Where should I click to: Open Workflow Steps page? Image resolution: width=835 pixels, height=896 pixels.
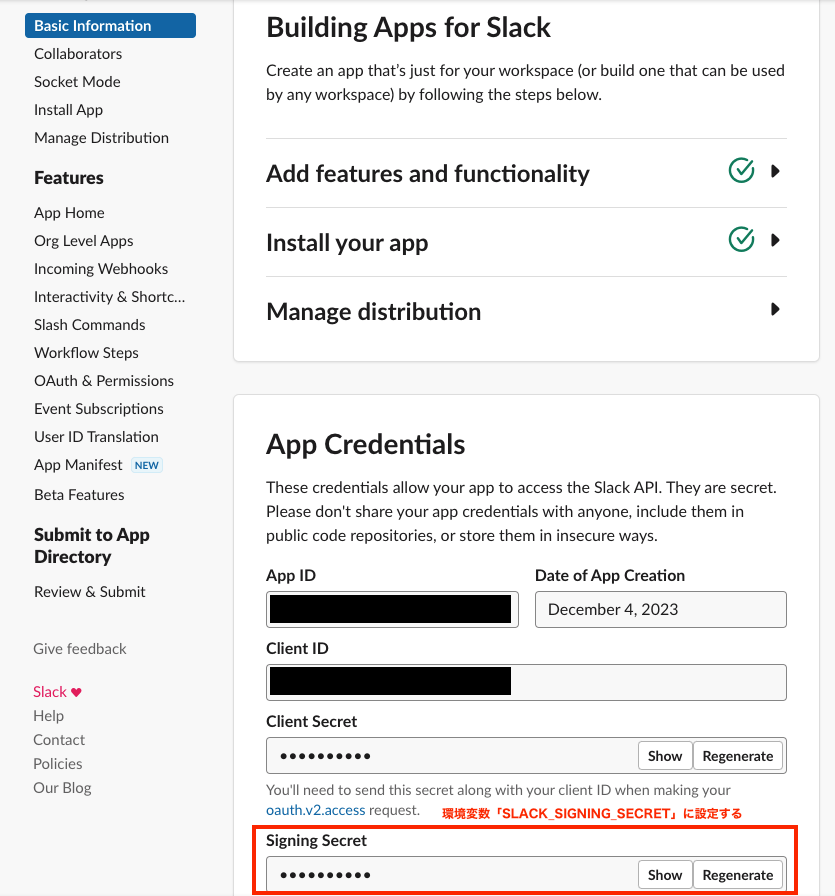tap(86, 353)
